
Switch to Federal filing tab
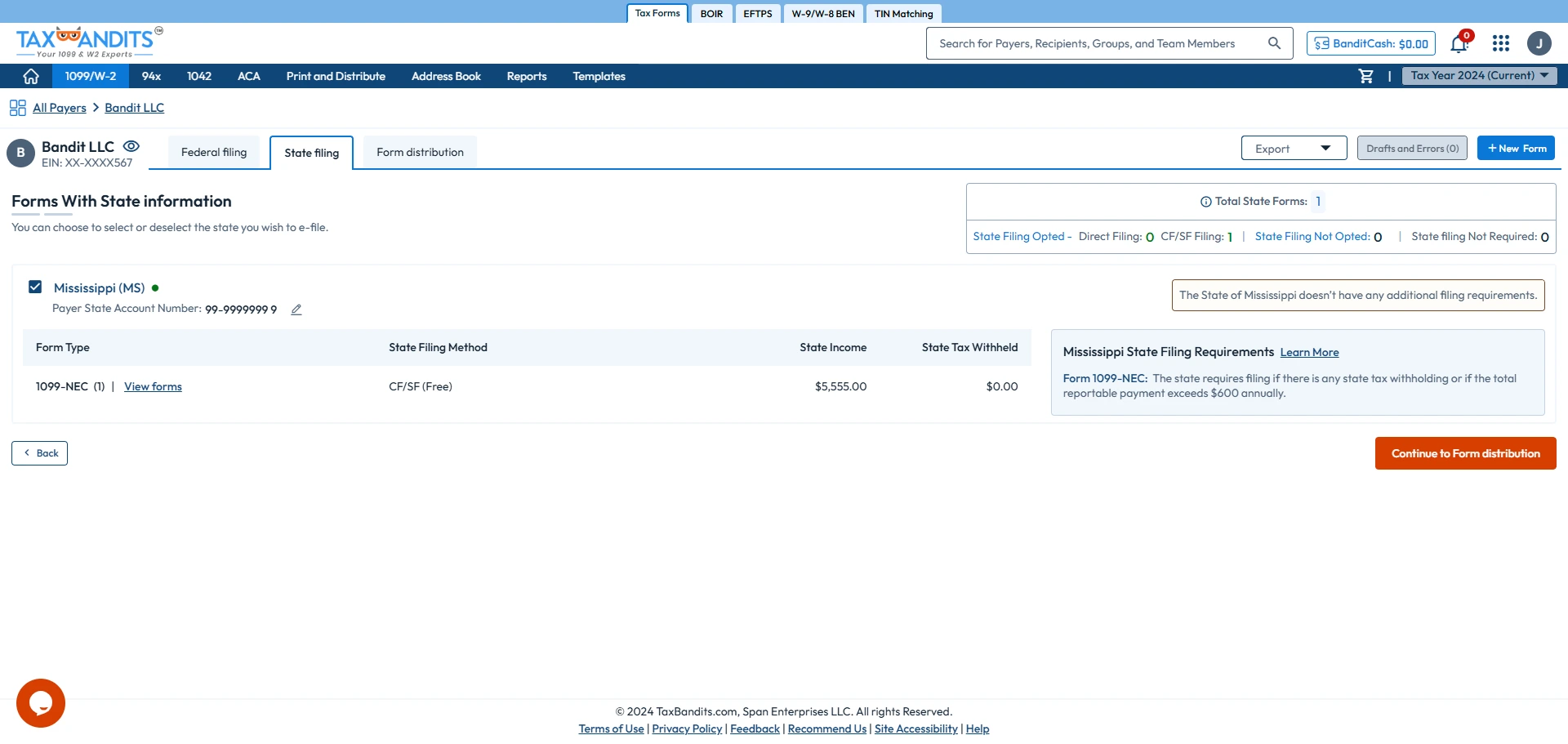pos(214,153)
